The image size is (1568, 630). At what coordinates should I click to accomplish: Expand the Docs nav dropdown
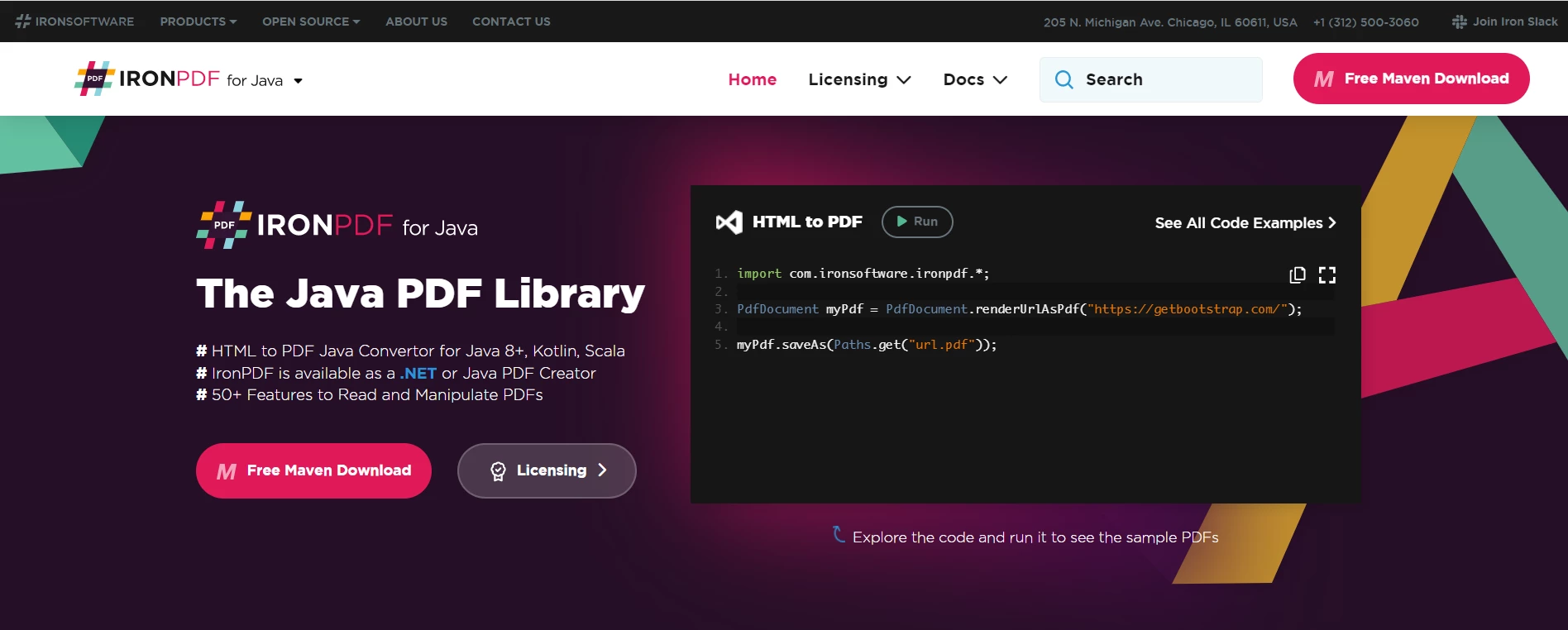click(x=975, y=79)
